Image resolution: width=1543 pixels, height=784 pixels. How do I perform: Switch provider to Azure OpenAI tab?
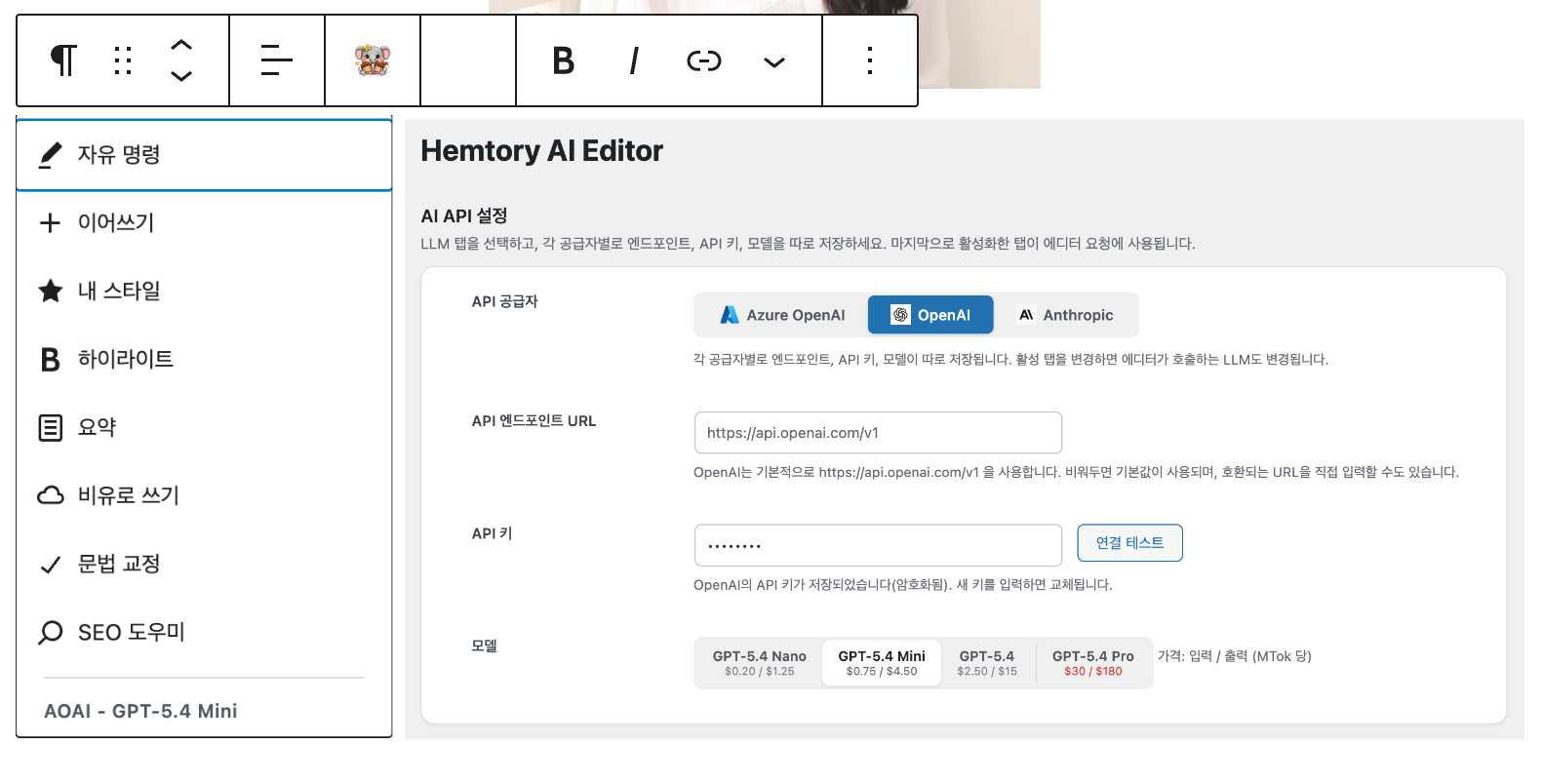[x=782, y=315]
